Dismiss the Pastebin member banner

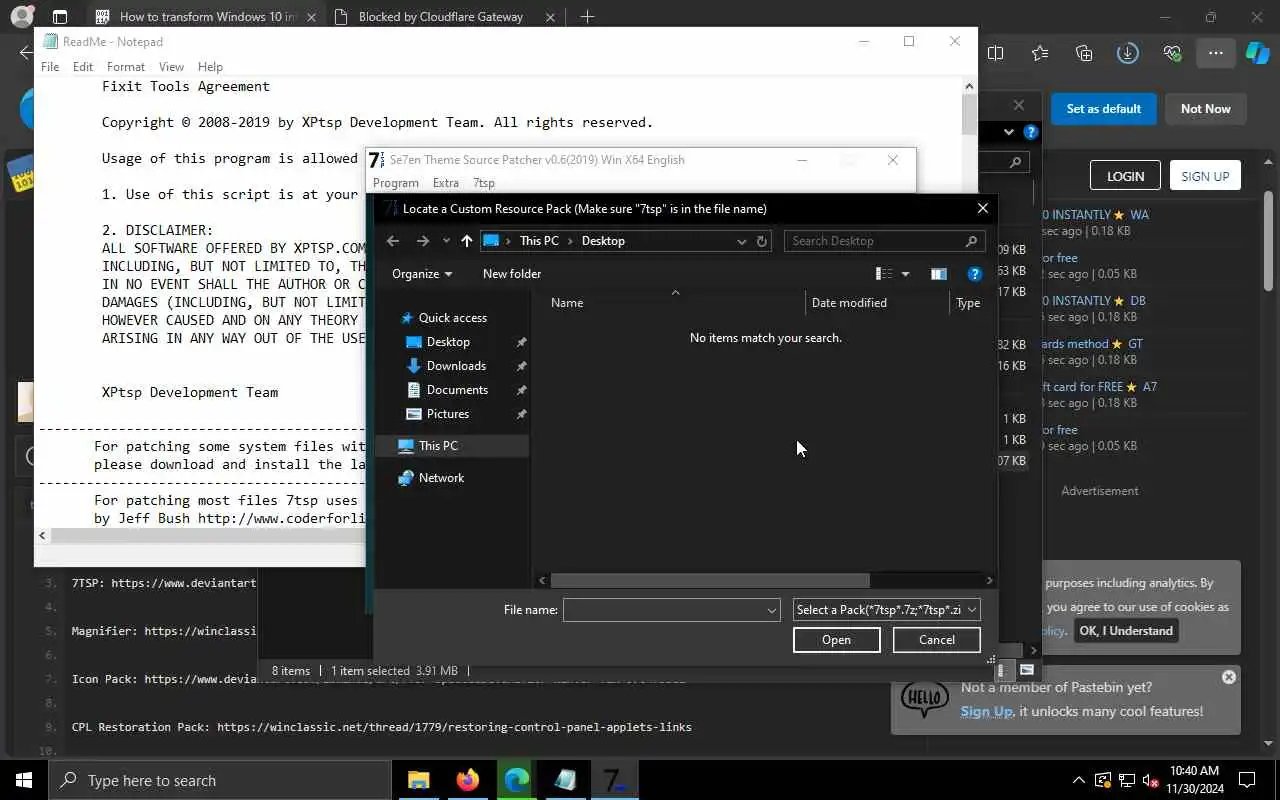click(x=1229, y=677)
